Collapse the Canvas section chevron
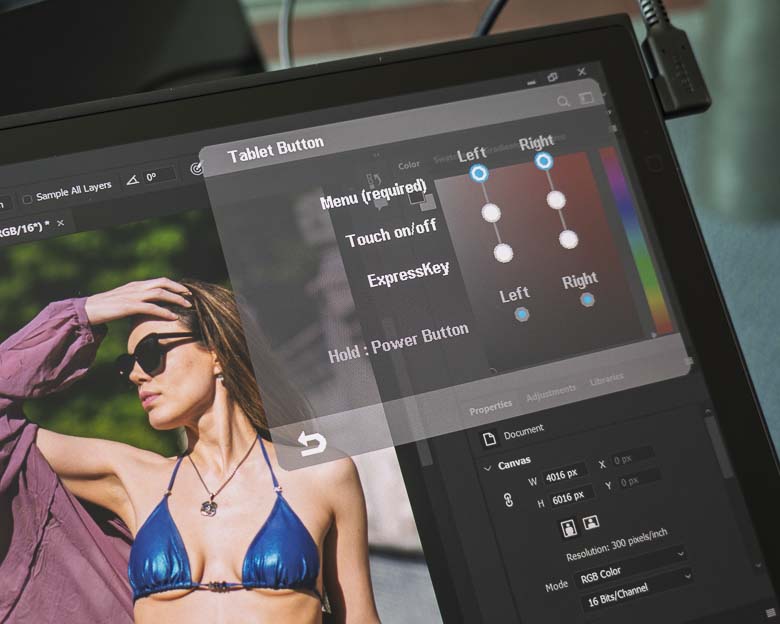 [488, 468]
